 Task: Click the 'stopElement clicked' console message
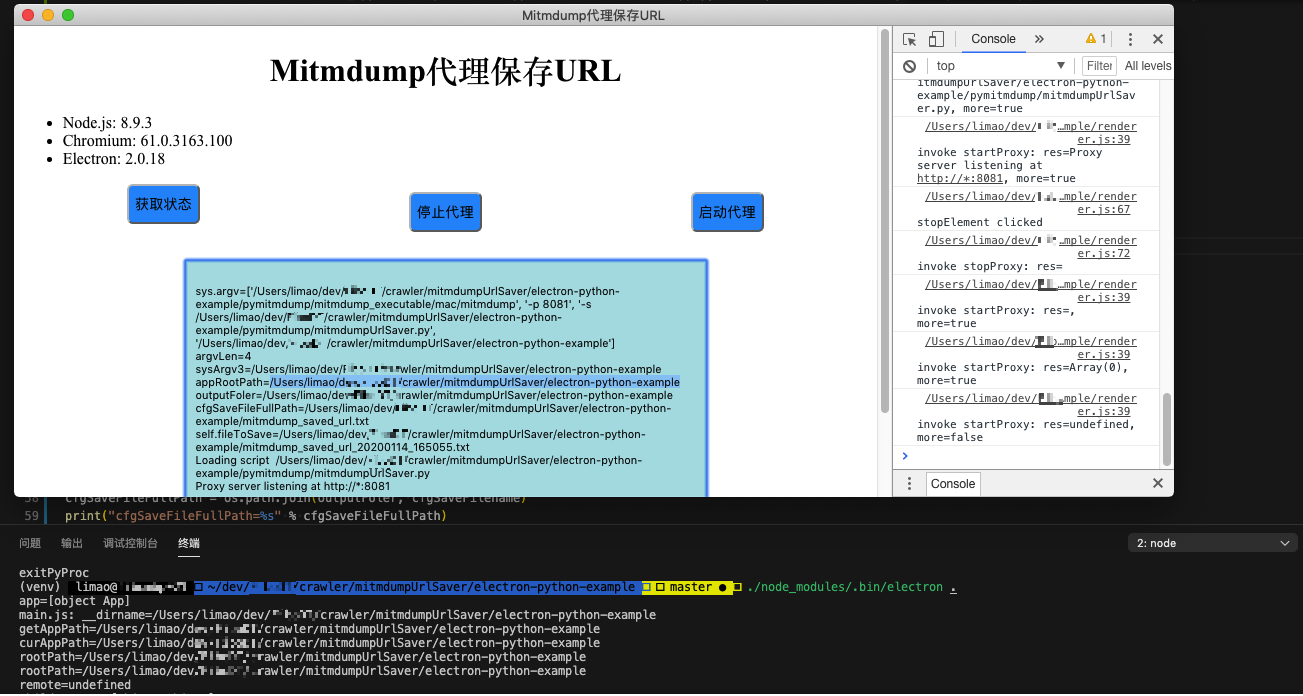[980, 222]
